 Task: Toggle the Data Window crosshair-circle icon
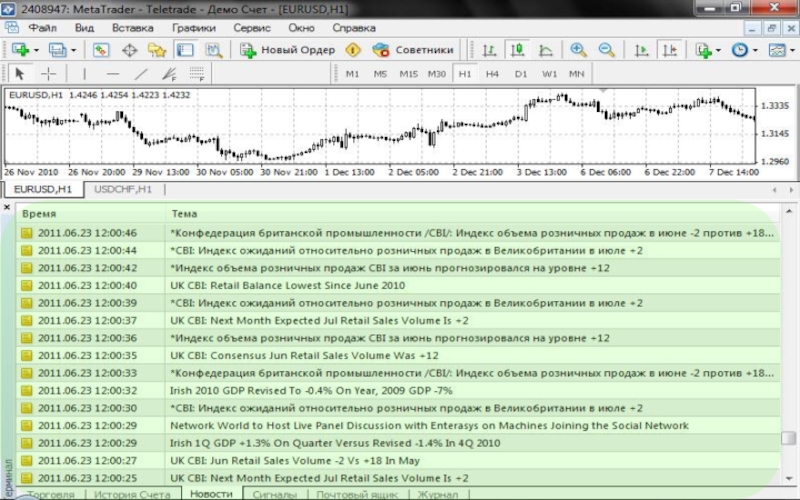[129, 50]
